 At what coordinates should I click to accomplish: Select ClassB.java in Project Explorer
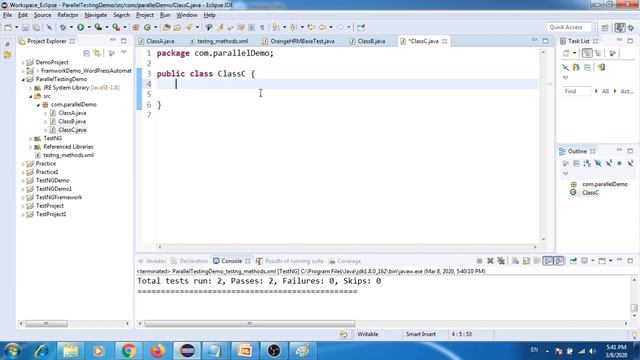pyautogui.click(x=72, y=122)
